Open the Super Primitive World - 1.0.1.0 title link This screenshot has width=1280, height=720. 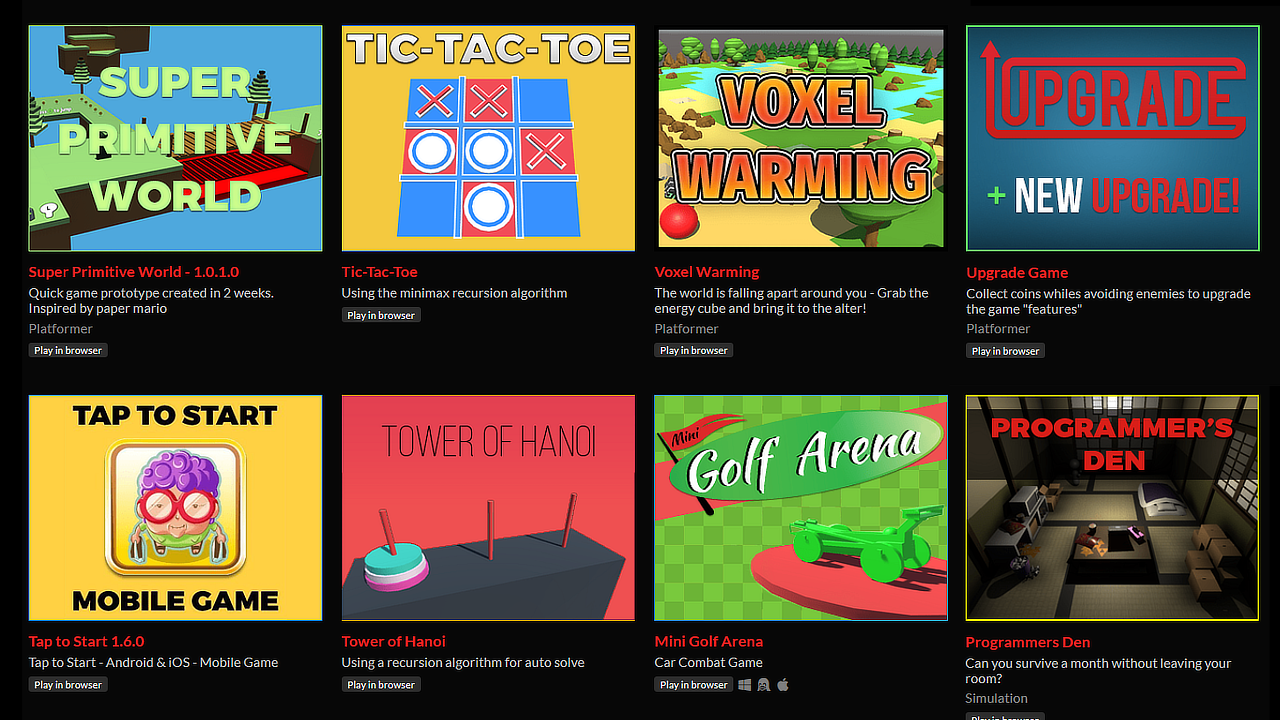134,272
